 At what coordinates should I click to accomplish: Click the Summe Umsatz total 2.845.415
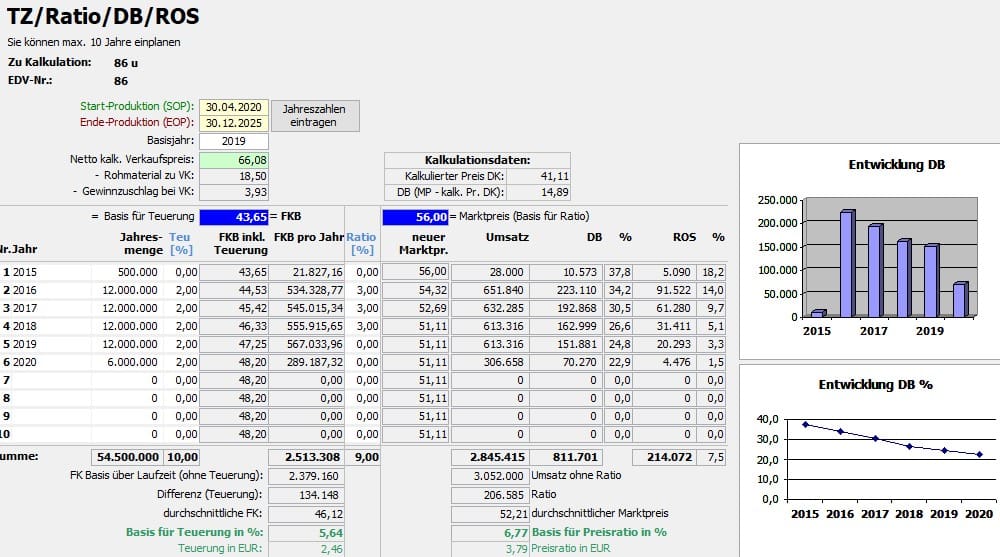[x=490, y=457]
